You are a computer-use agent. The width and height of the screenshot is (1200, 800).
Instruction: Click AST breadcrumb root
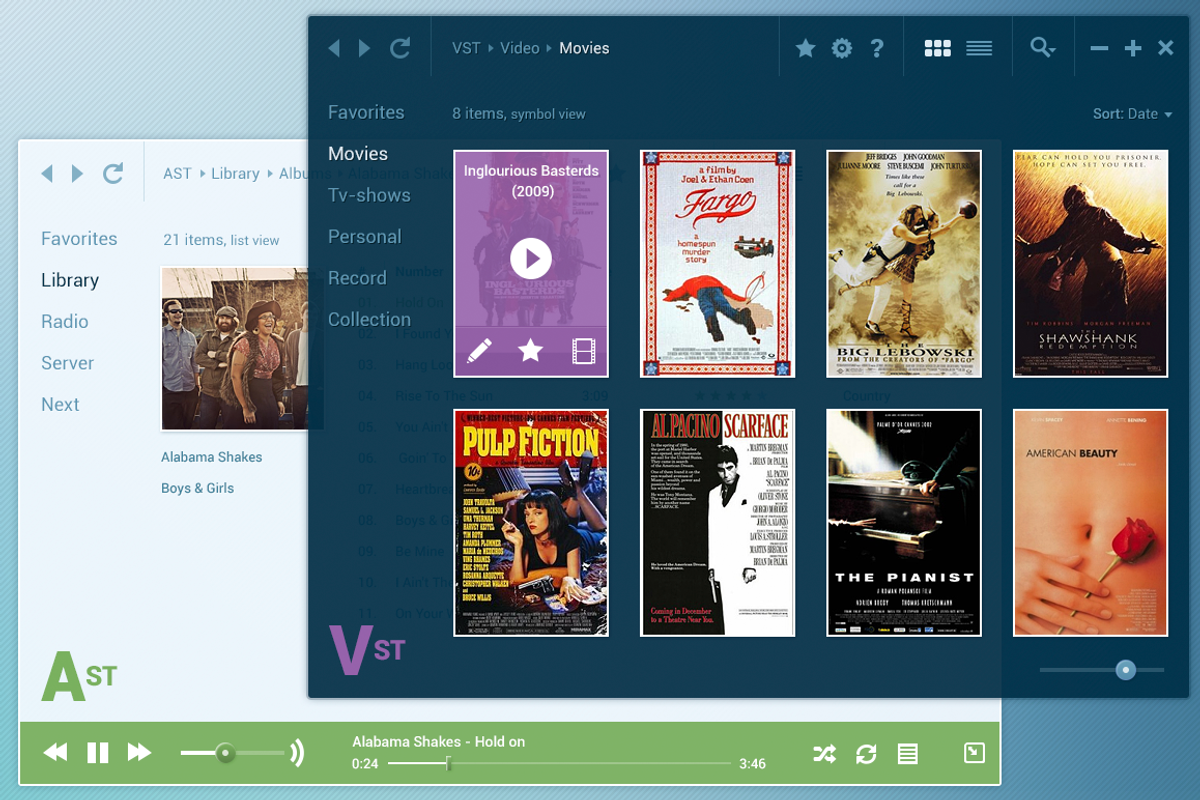177,174
